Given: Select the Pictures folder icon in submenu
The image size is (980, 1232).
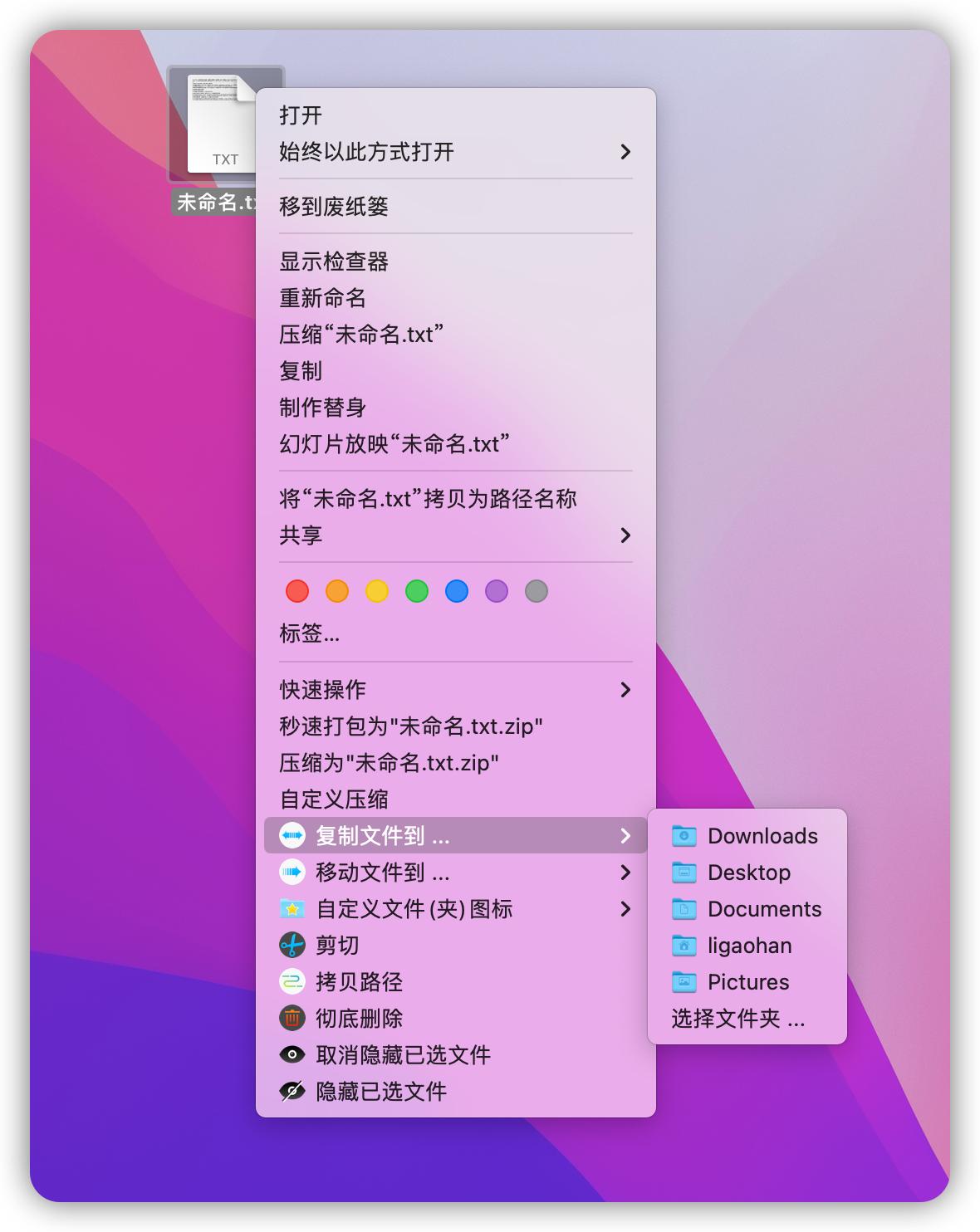Looking at the screenshot, I should (684, 982).
